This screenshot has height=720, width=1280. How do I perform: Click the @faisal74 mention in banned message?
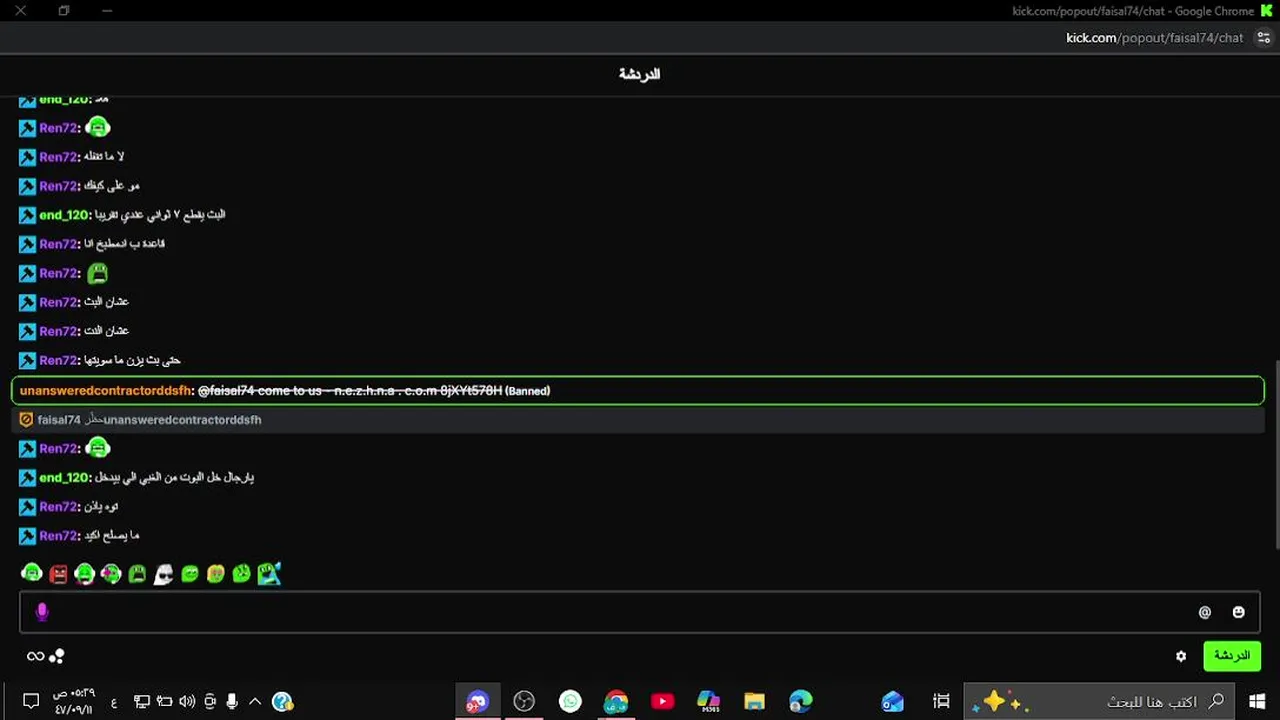(x=226, y=390)
